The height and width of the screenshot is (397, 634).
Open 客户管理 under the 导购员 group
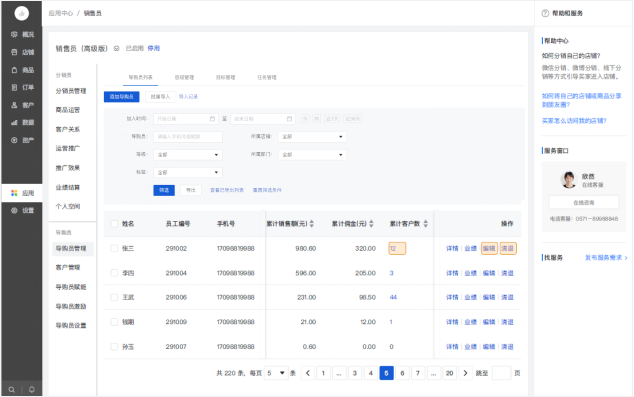[x=68, y=267]
